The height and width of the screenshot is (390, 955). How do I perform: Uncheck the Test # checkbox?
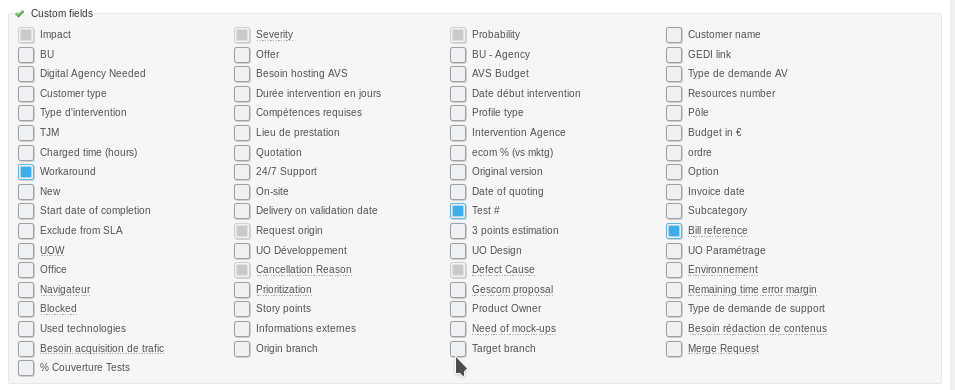458,211
